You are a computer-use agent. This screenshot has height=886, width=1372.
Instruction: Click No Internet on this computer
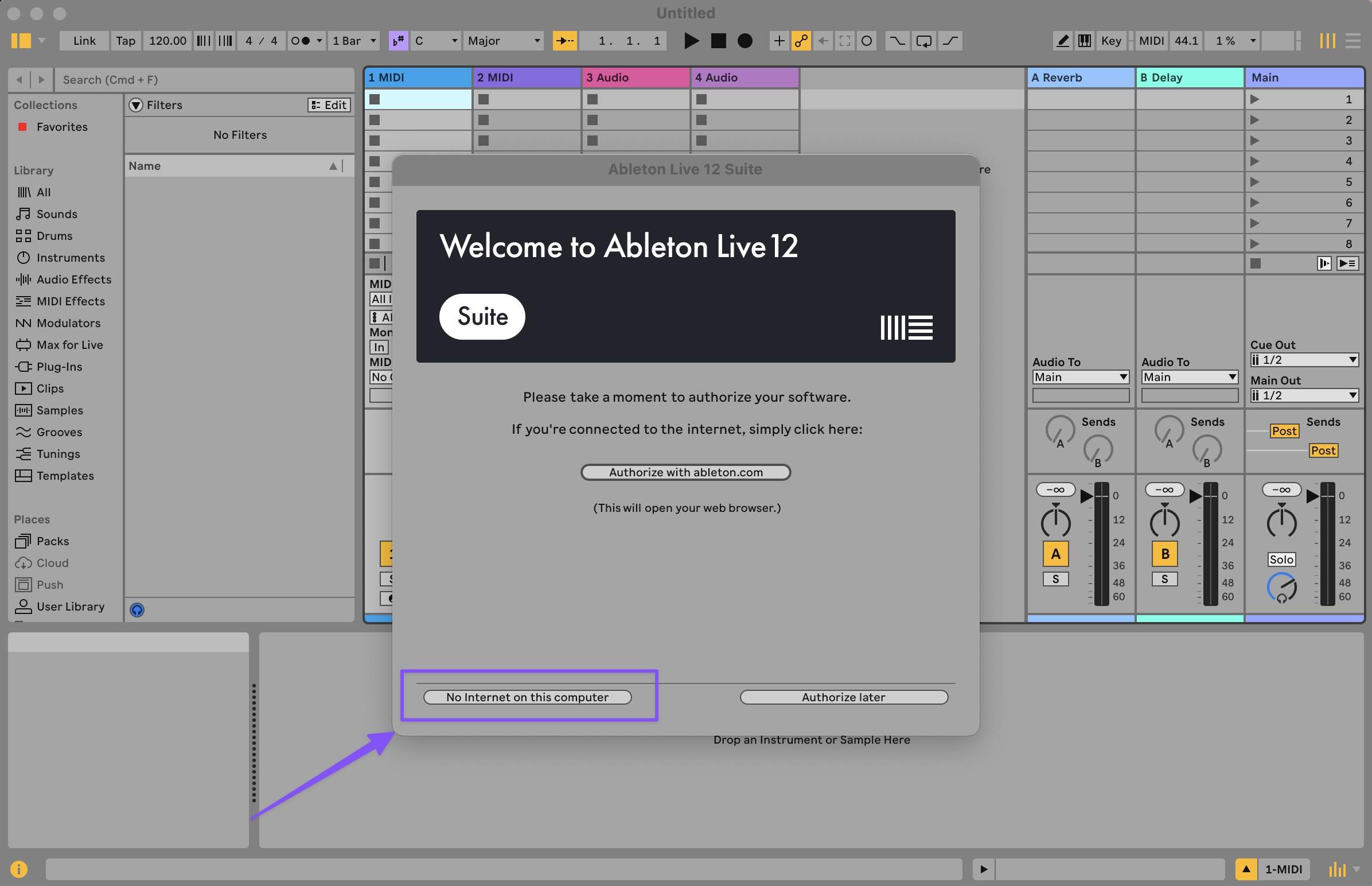click(x=527, y=697)
